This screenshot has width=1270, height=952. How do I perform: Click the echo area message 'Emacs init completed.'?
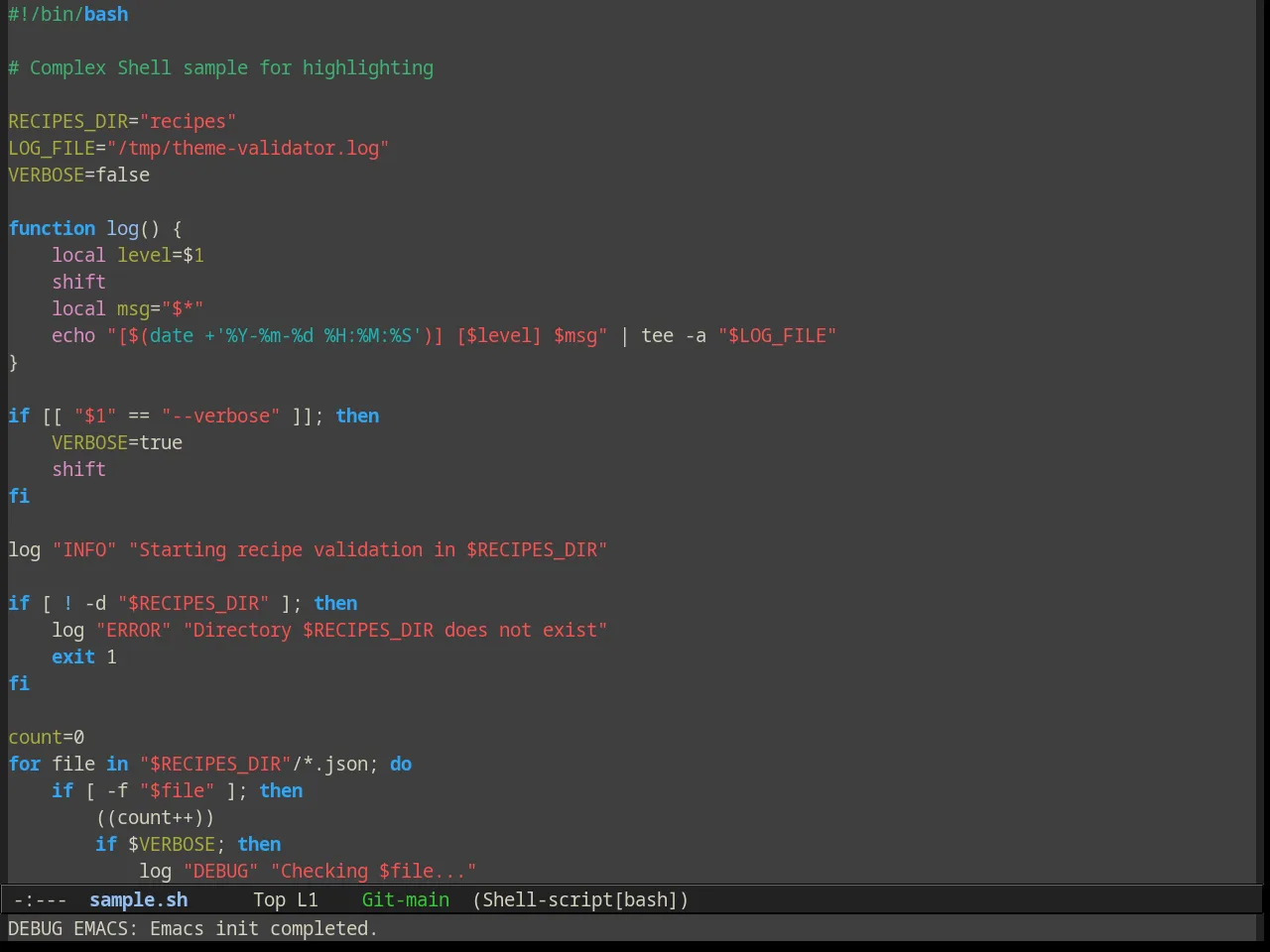click(x=264, y=928)
